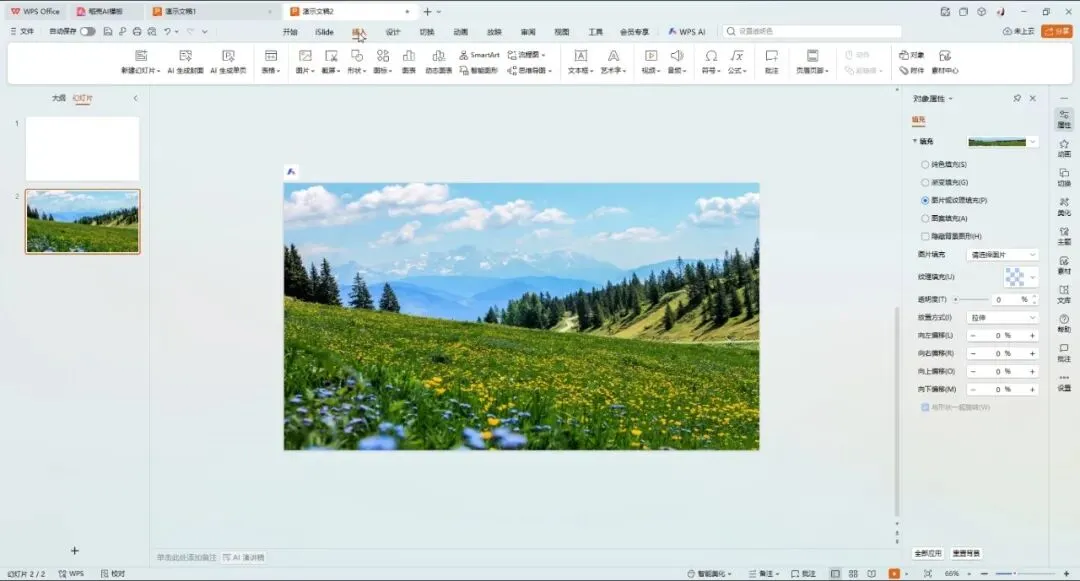Click the Beautify (美化) sidebar icon
The height and width of the screenshot is (581, 1080).
[1064, 206]
